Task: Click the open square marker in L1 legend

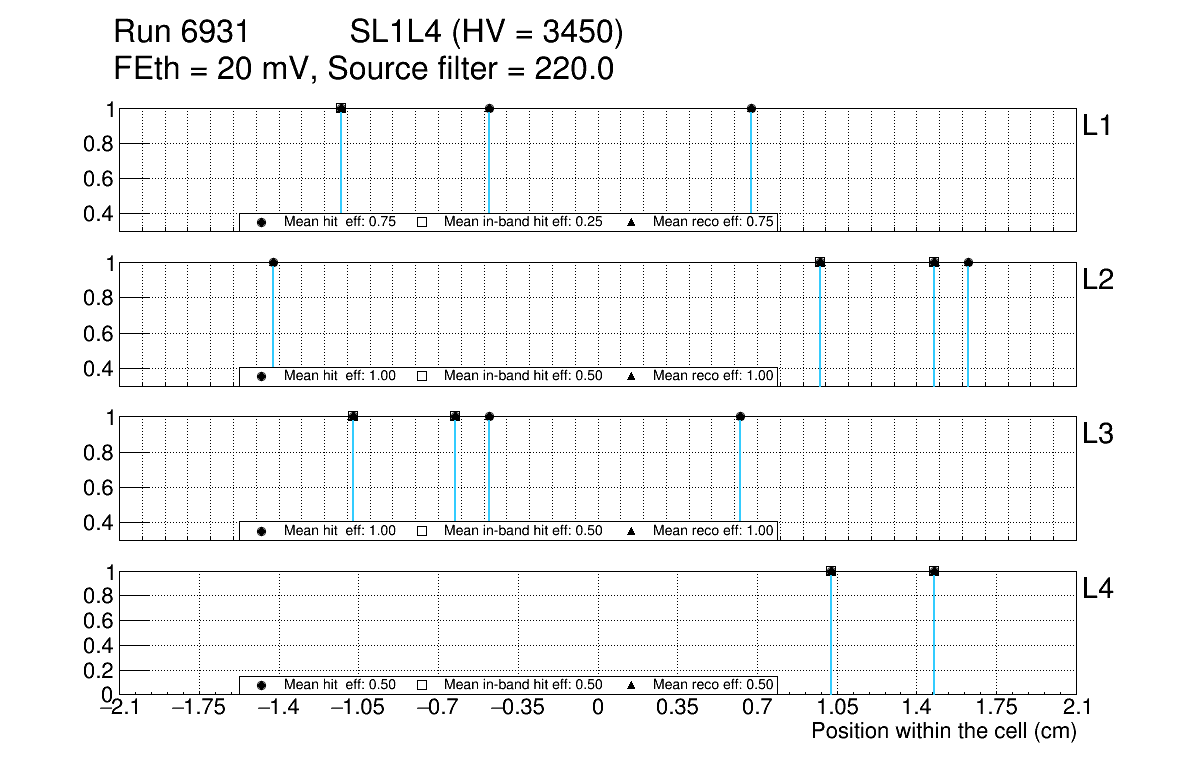Action: click(x=422, y=223)
